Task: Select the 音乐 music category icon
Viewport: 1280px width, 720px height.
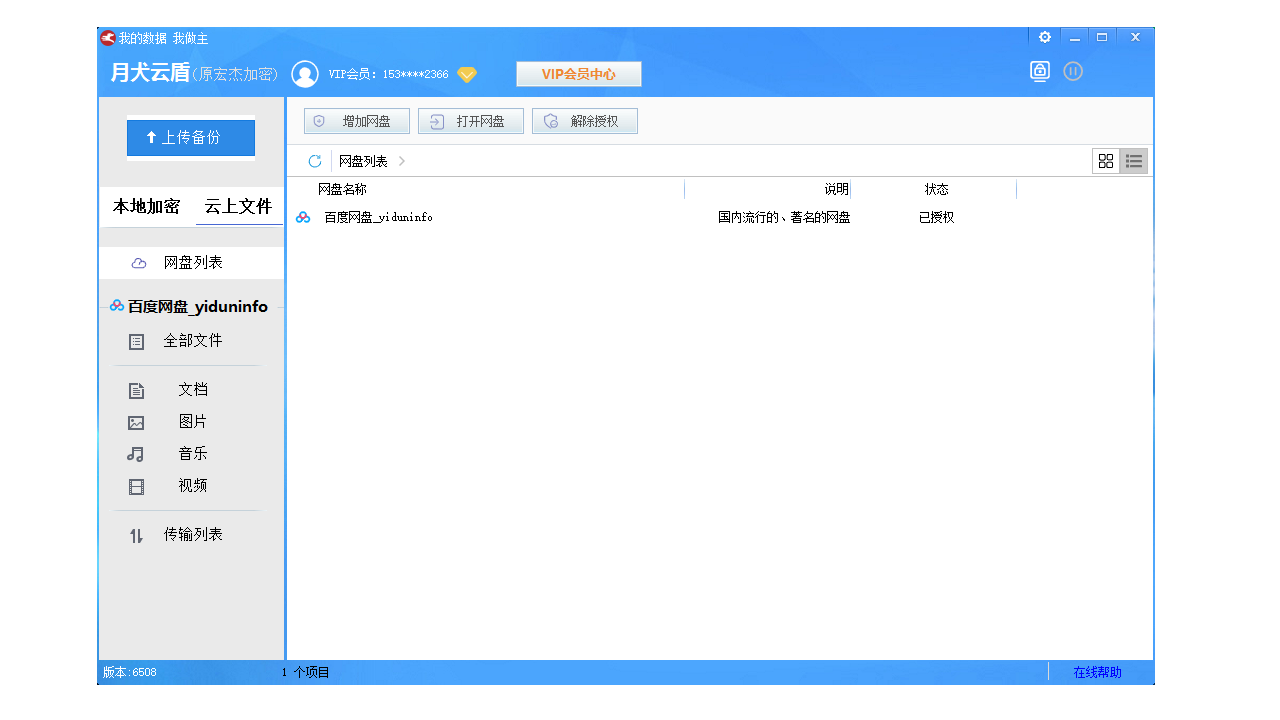Action: pyautogui.click(x=136, y=454)
